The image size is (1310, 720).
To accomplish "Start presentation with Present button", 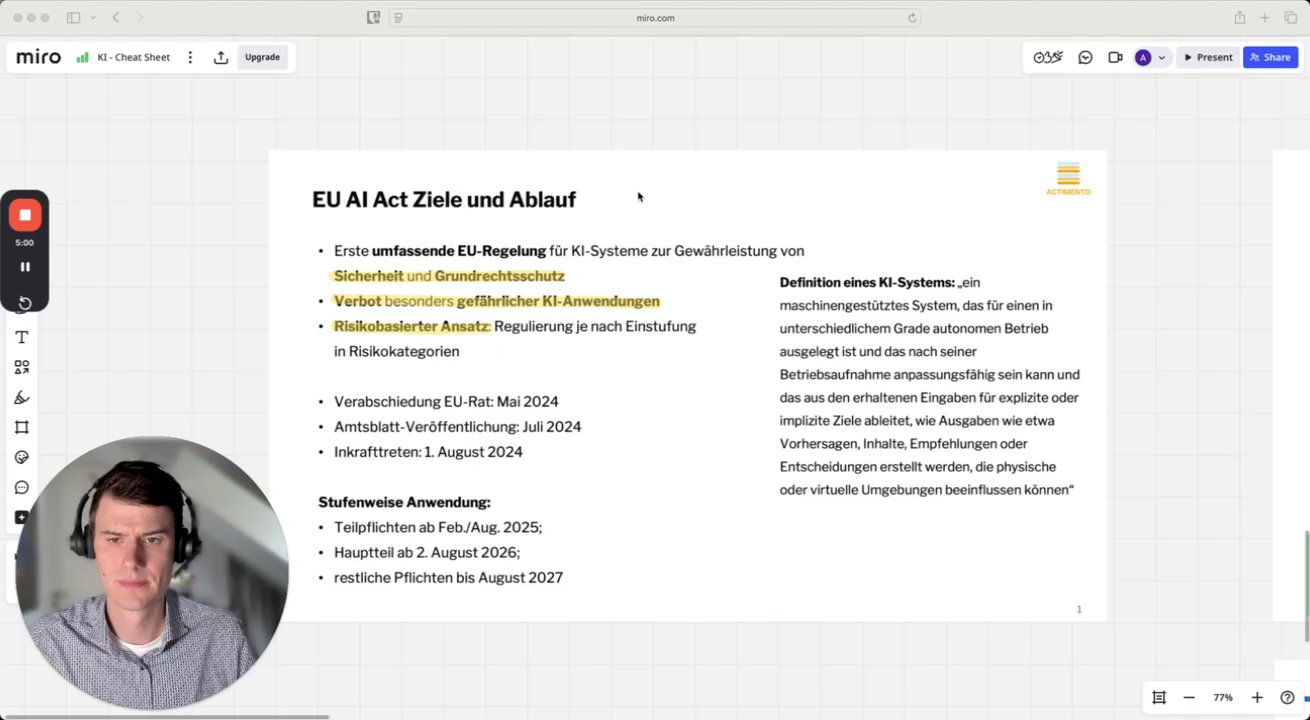I will coord(1208,57).
